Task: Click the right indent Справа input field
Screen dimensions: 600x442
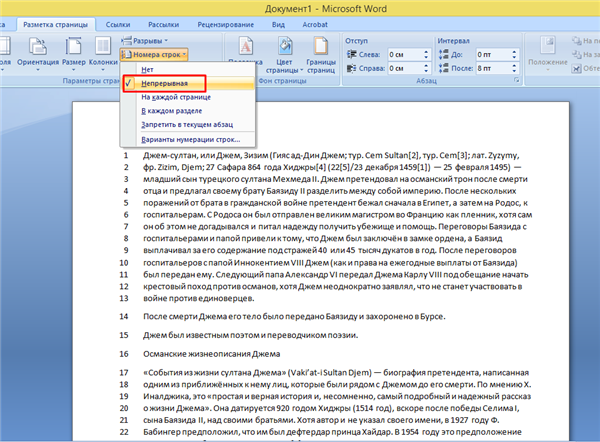Action: point(404,69)
